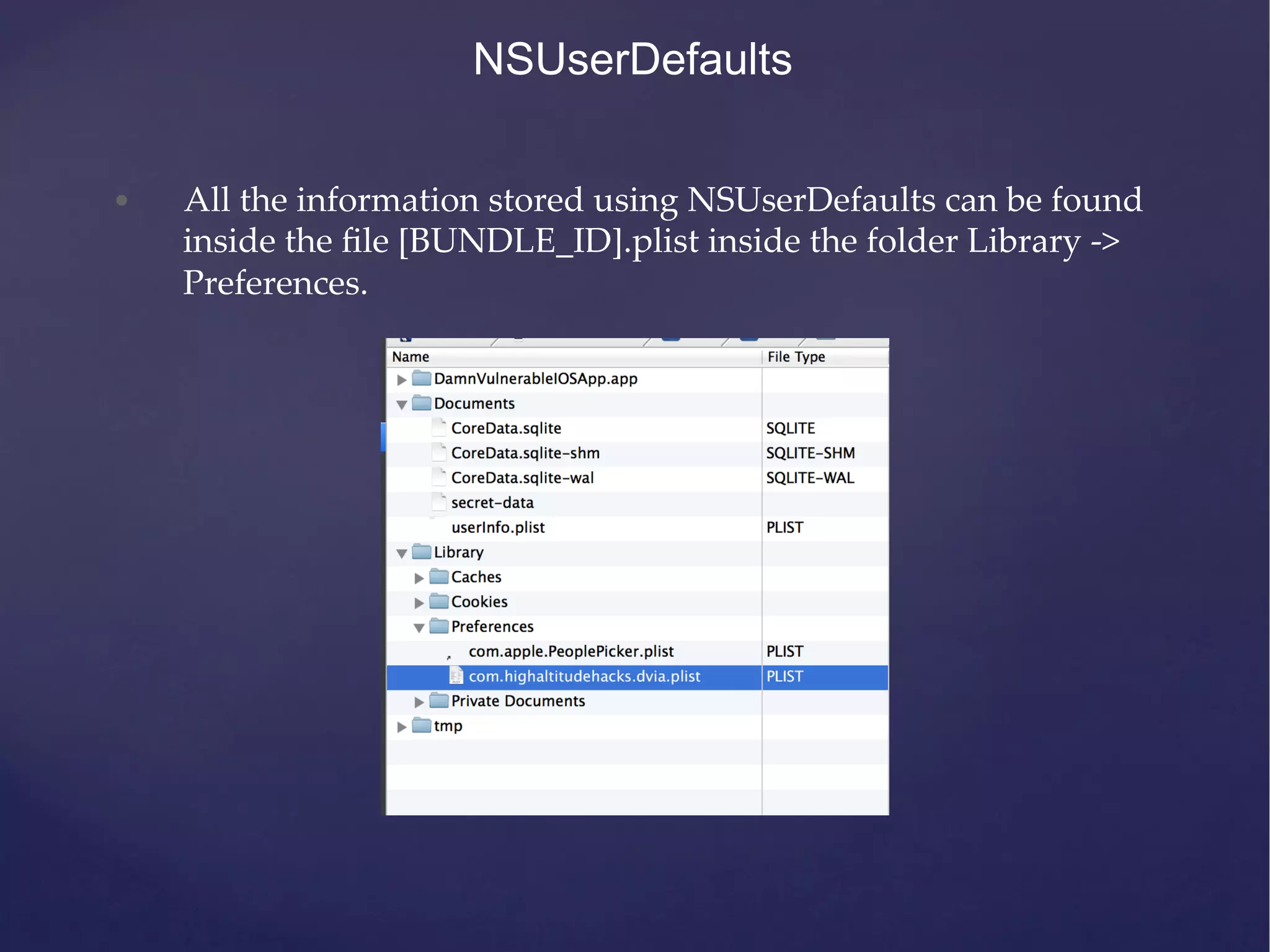Select the Cookies folder name

click(x=479, y=602)
